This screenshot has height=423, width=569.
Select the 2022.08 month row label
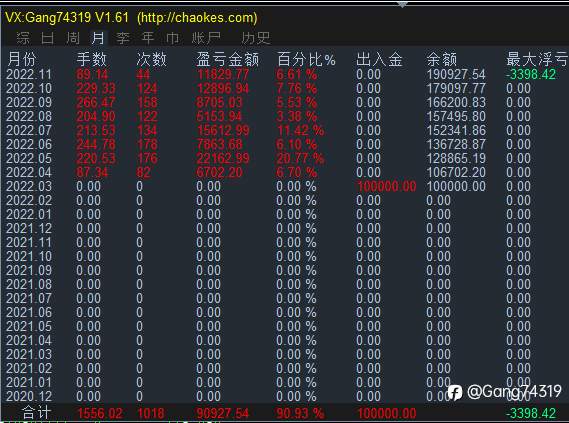(29, 116)
